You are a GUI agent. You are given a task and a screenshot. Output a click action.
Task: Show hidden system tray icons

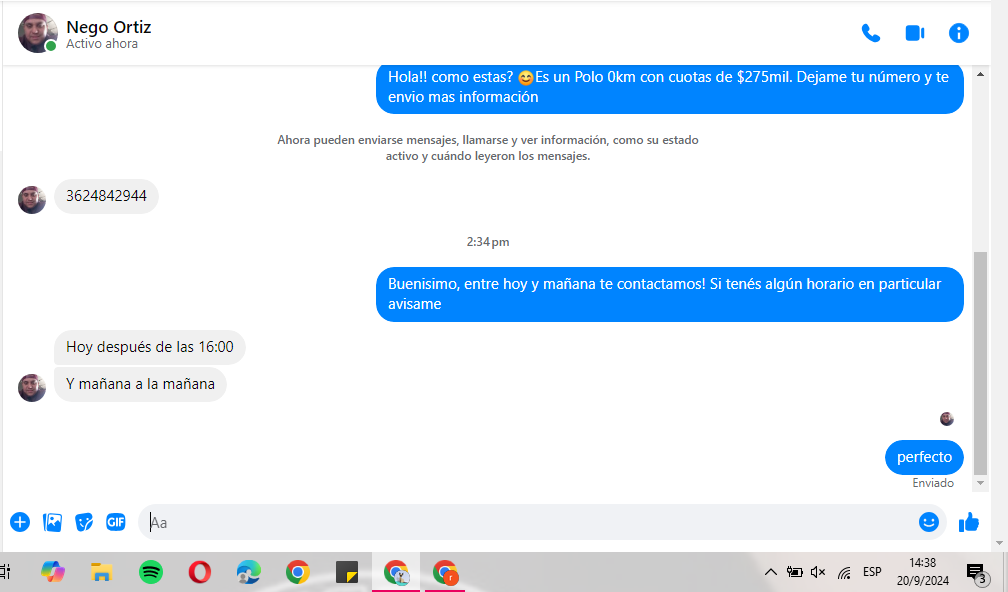pos(770,572)
